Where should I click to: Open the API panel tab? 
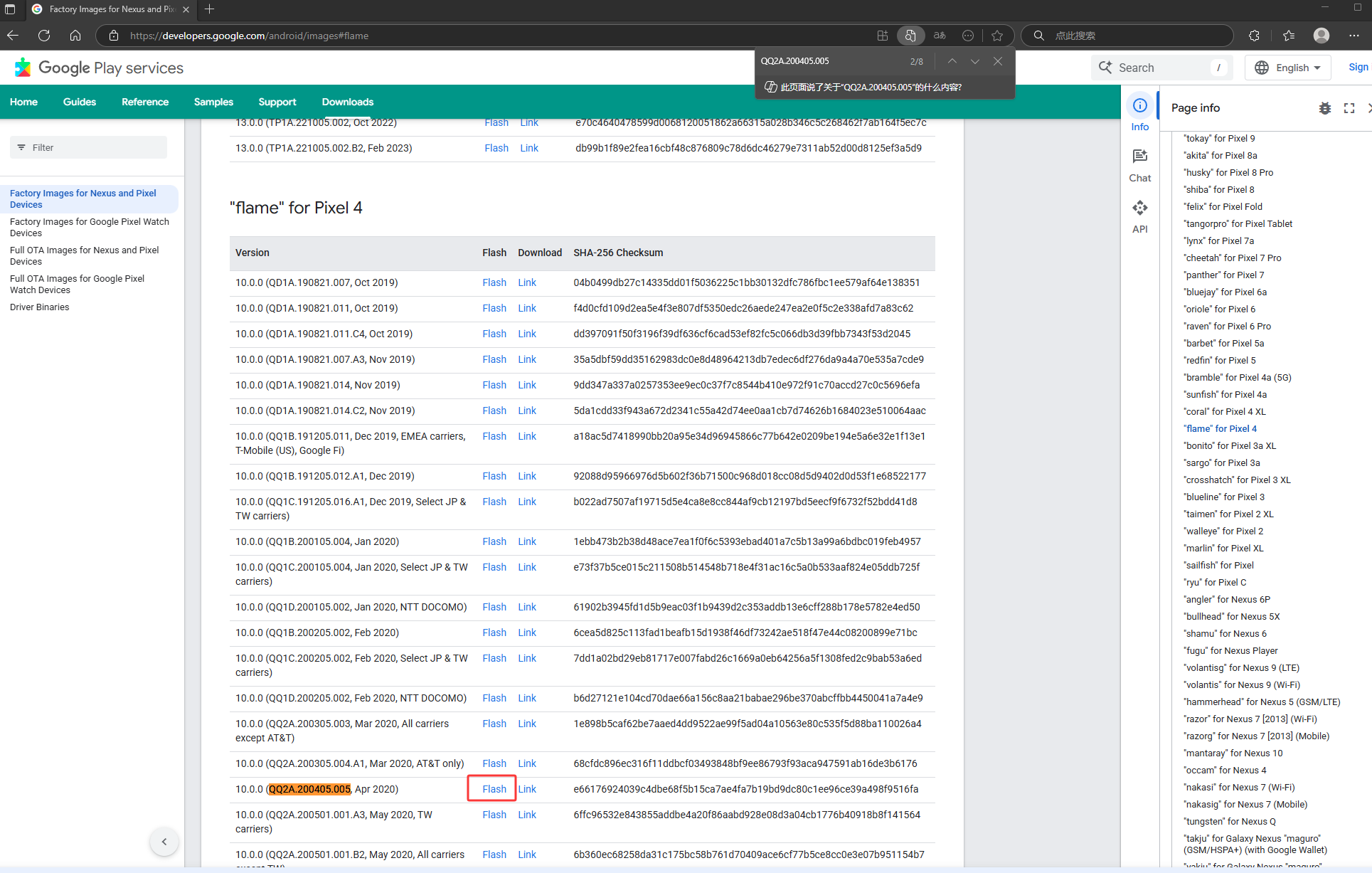point(1140,217)
